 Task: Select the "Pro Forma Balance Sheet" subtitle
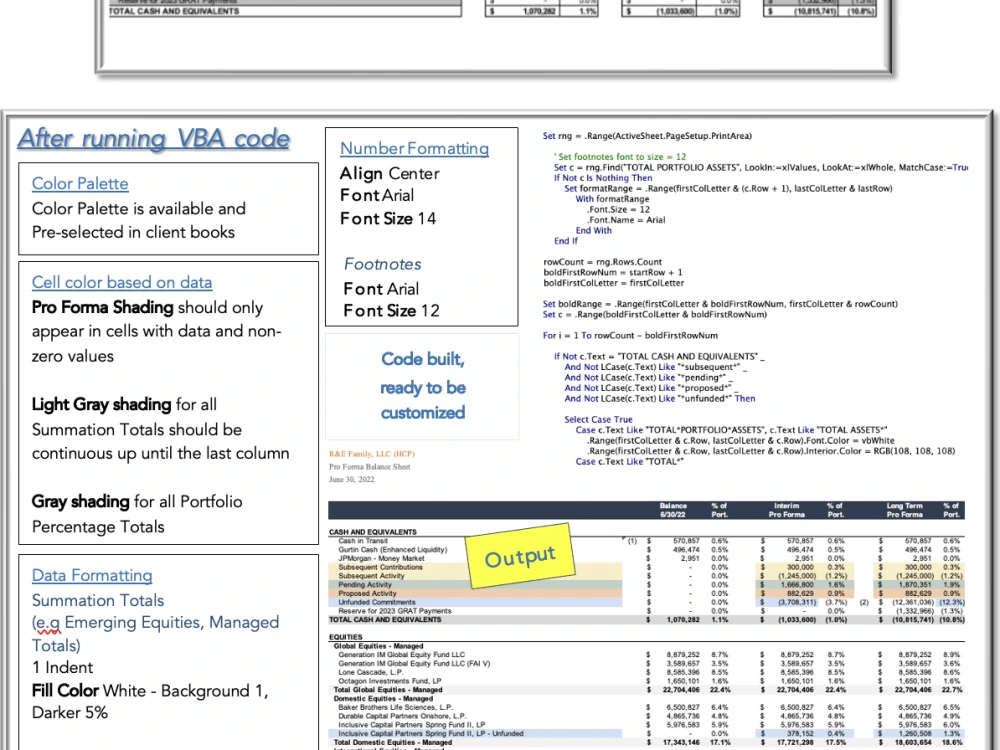370,467
